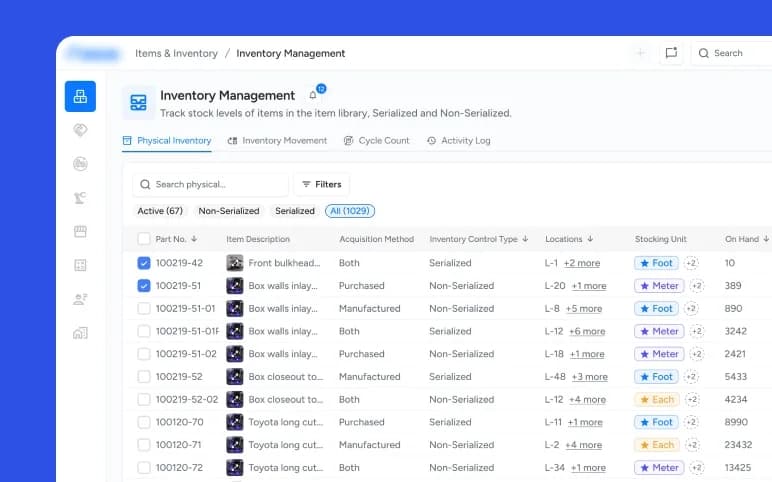Expand +1 more locations for L-34
Viewport: 772px width, 482px height.
[588, 468]
